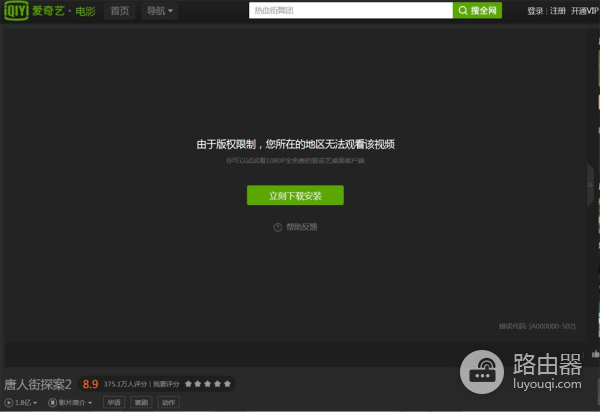Select the fifth rating star
Screen dimensions: 600x412
[x=227, y=384]
